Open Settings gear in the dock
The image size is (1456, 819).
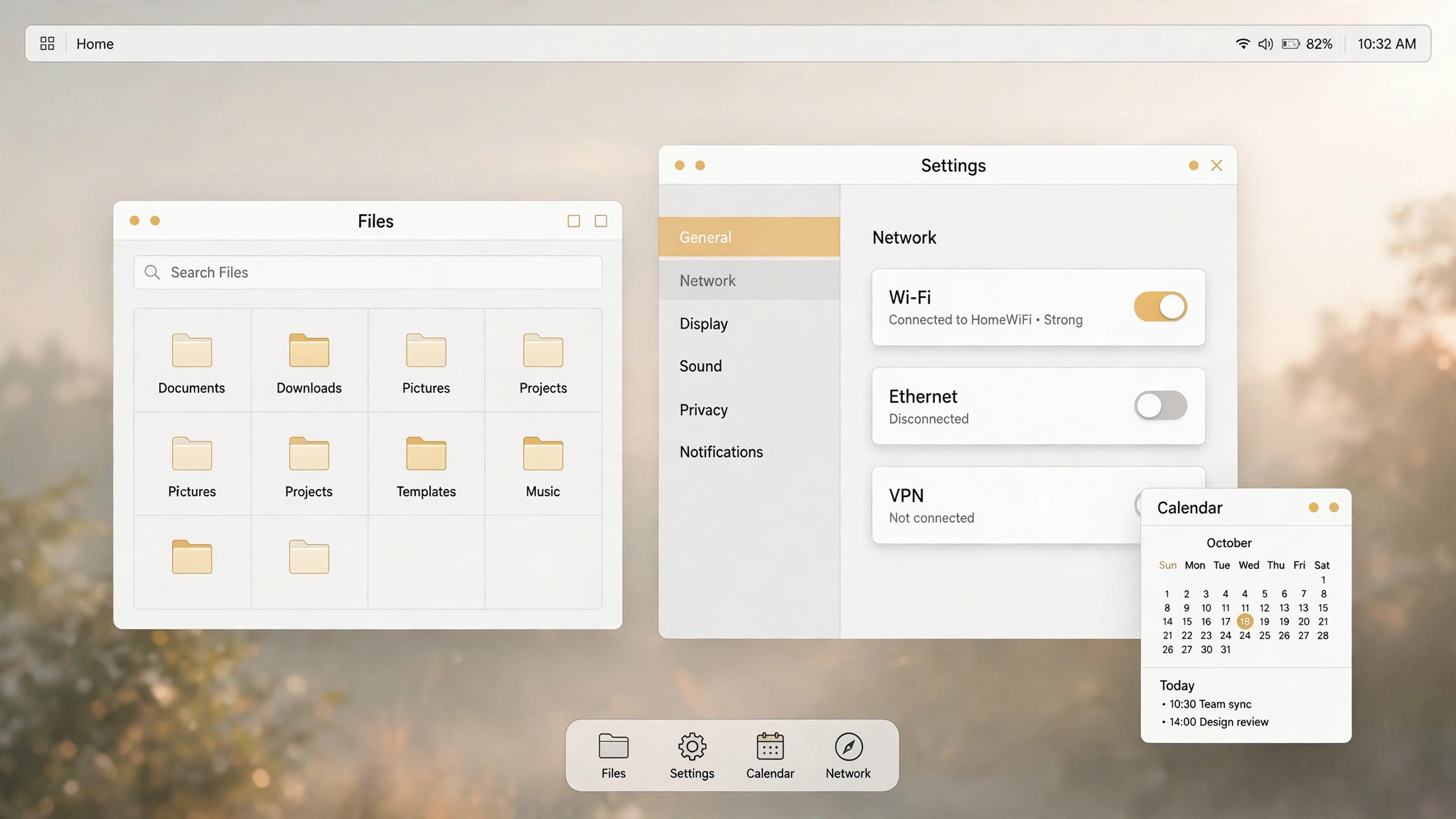tap(692, 756)
